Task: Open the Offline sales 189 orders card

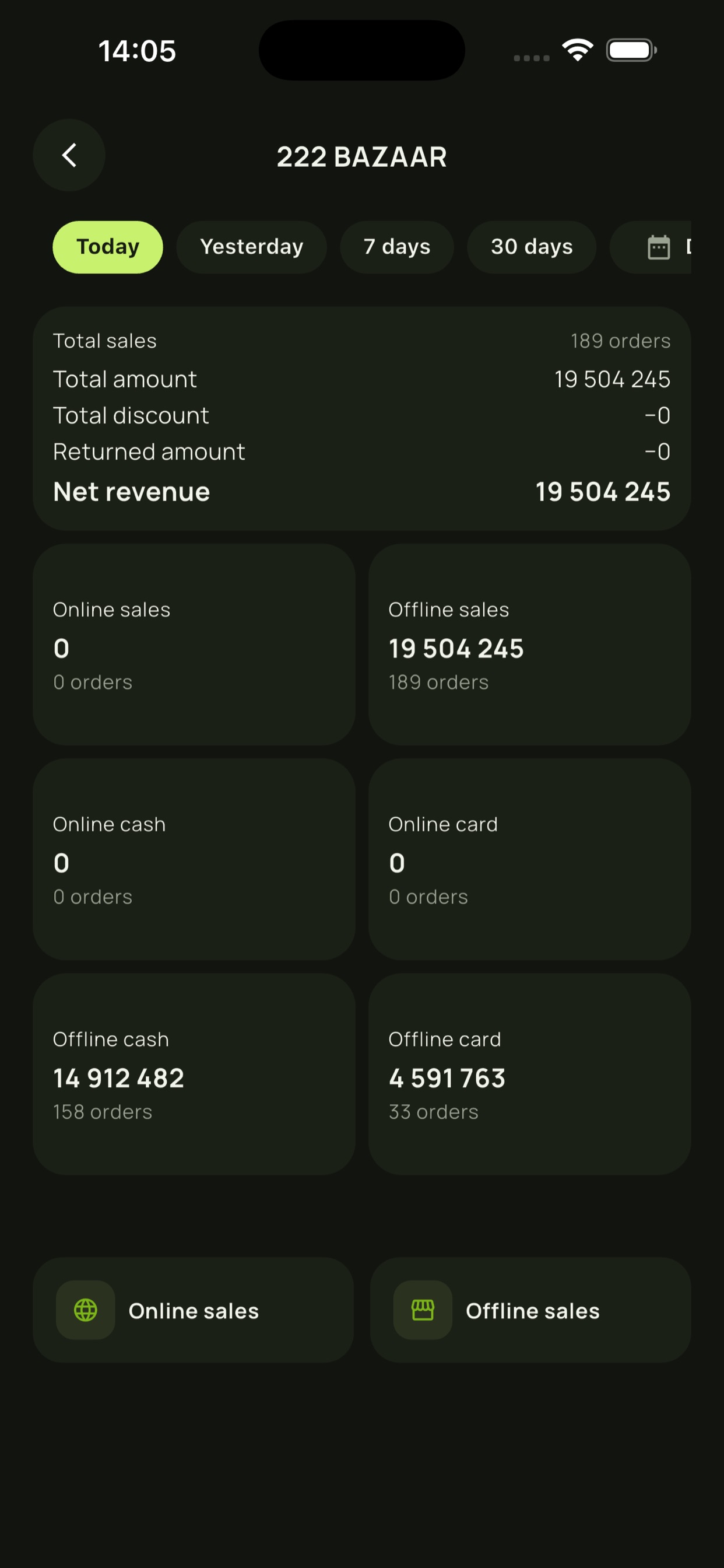Action: pyautogui.click(x=530, y=645)
